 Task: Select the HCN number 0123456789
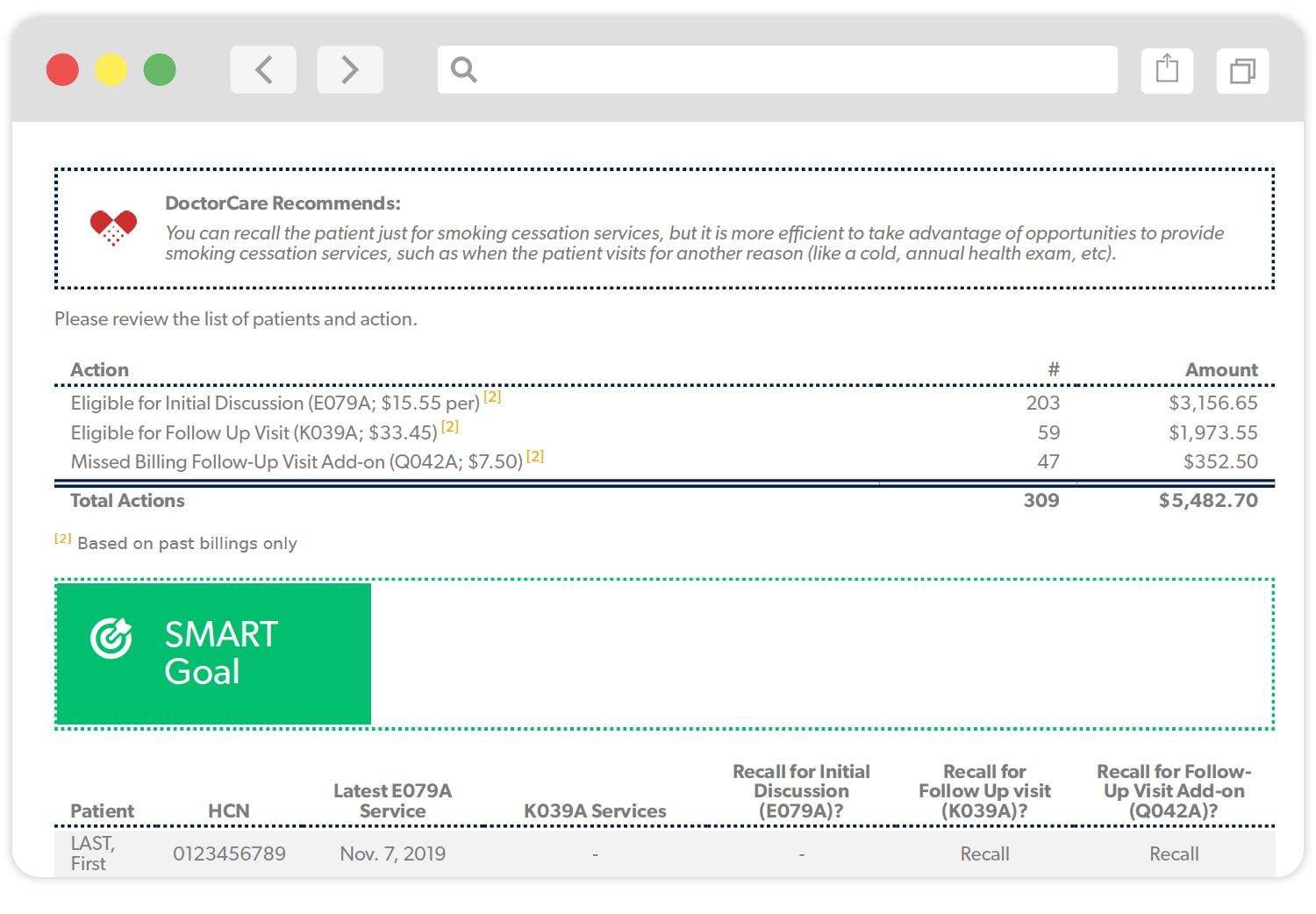[x=229, y=853]
